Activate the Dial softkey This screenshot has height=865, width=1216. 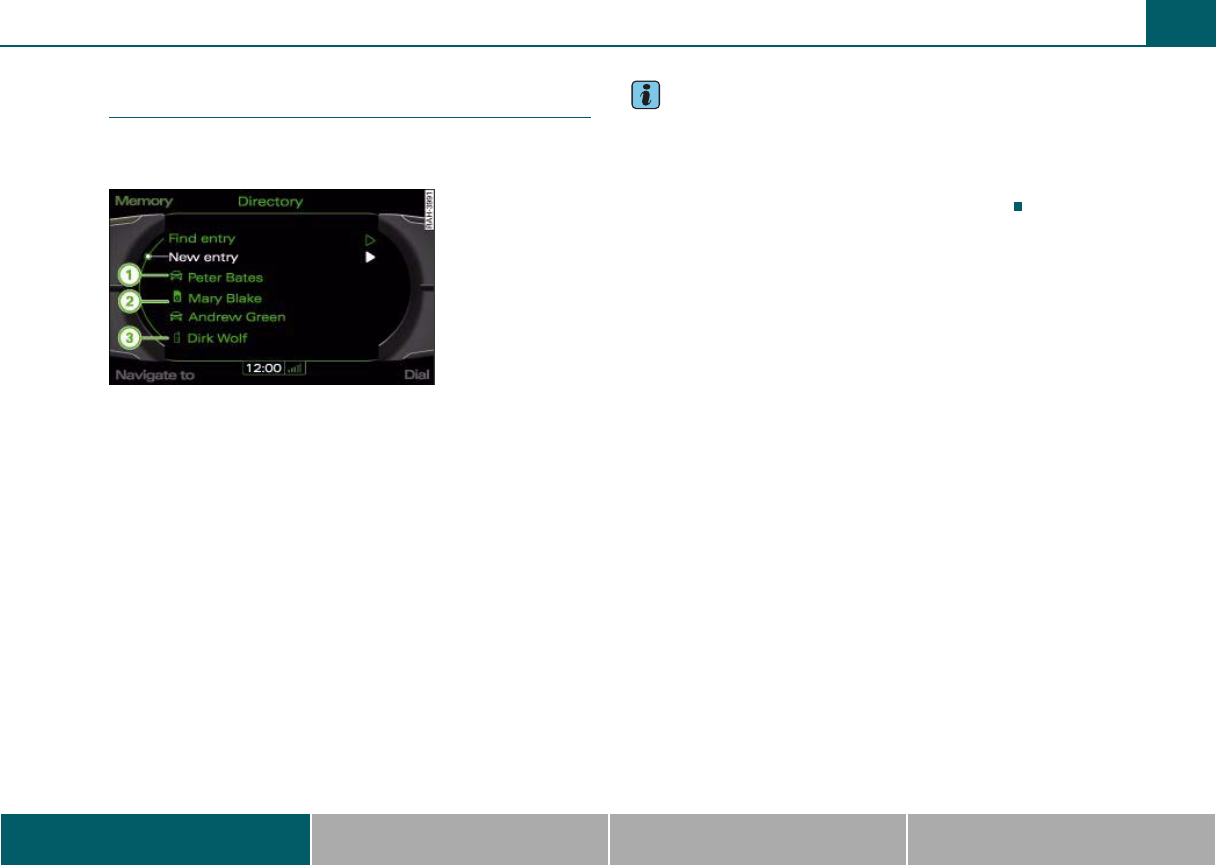click(x=418, y=376)
